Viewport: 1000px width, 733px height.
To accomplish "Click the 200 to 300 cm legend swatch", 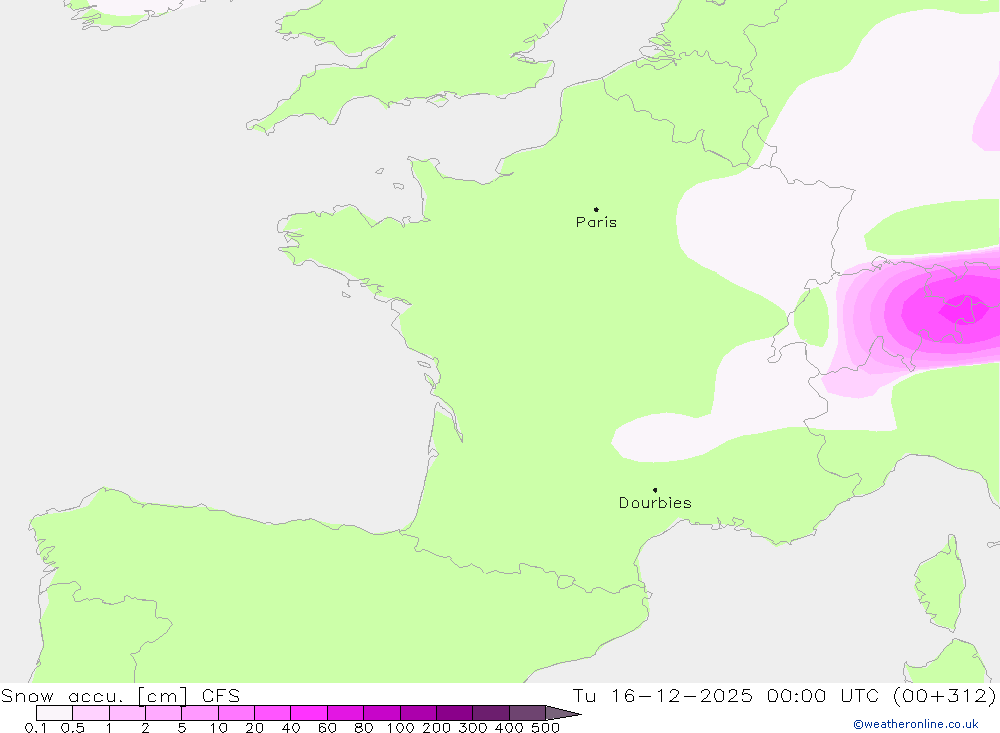I will [455, 713].
